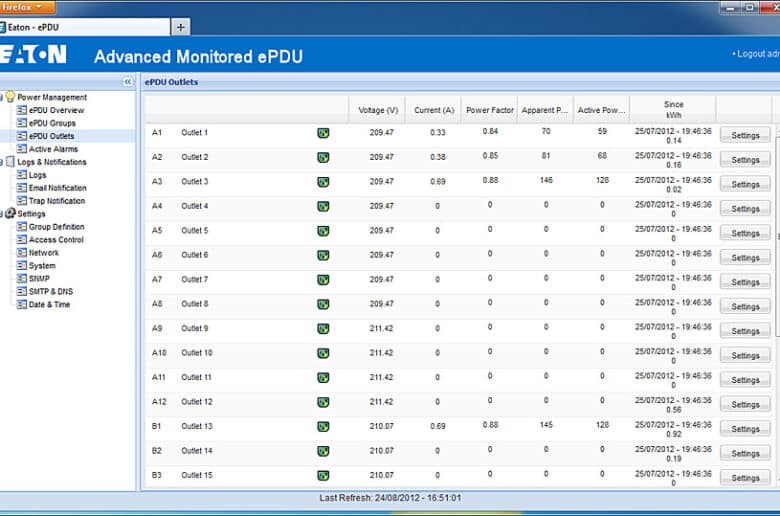Sort by Voltage (V) column header
Screen dimensions: 780x516
pyautogui.click(x=378, y=110)
